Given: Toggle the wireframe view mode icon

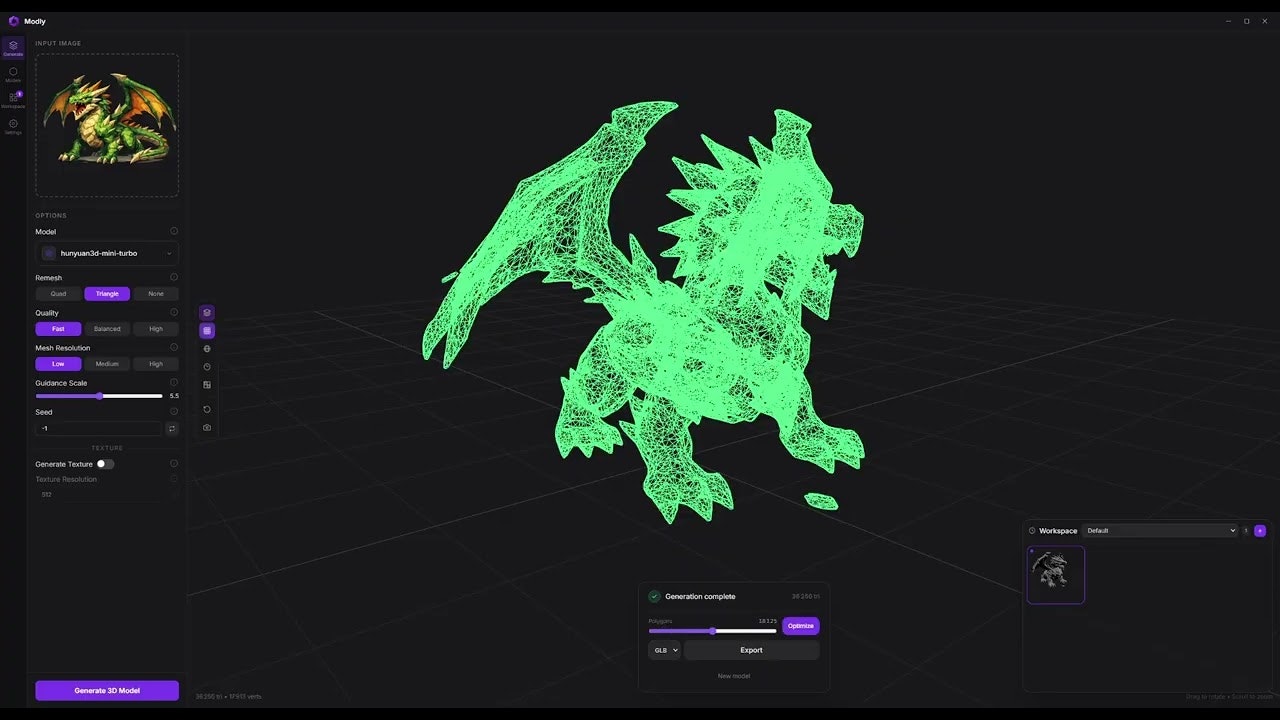Looking at the screenshot, I should click(207, 330).
